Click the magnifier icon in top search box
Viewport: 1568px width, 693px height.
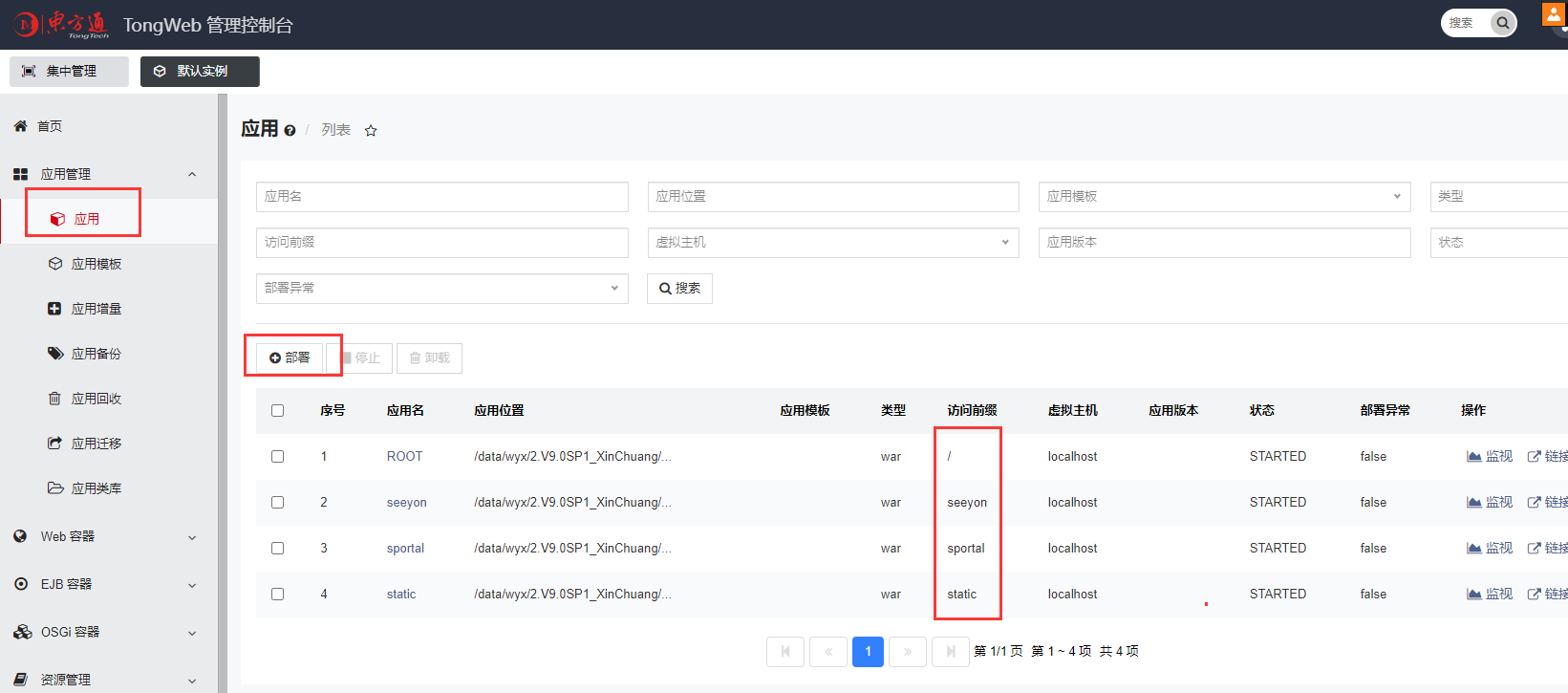click(x=1502, y=23)
